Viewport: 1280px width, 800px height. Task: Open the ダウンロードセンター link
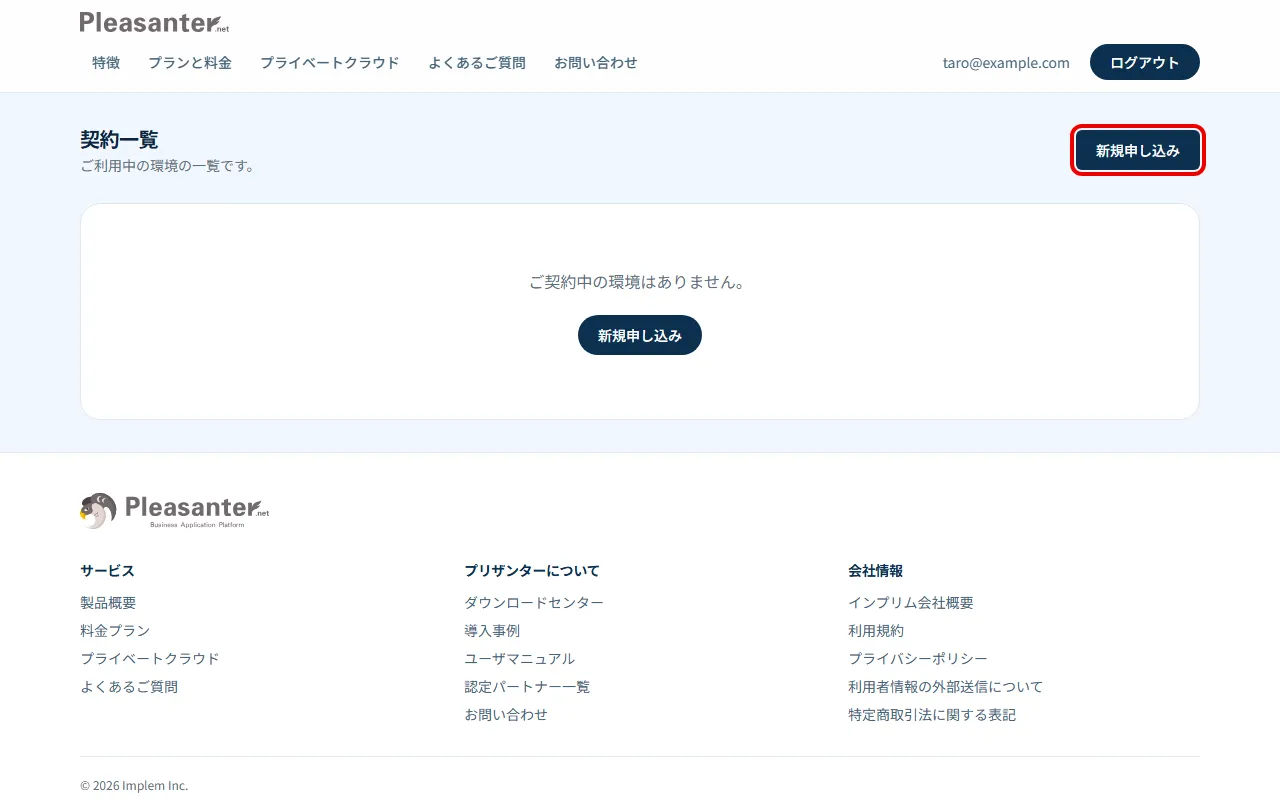[534, 603]
